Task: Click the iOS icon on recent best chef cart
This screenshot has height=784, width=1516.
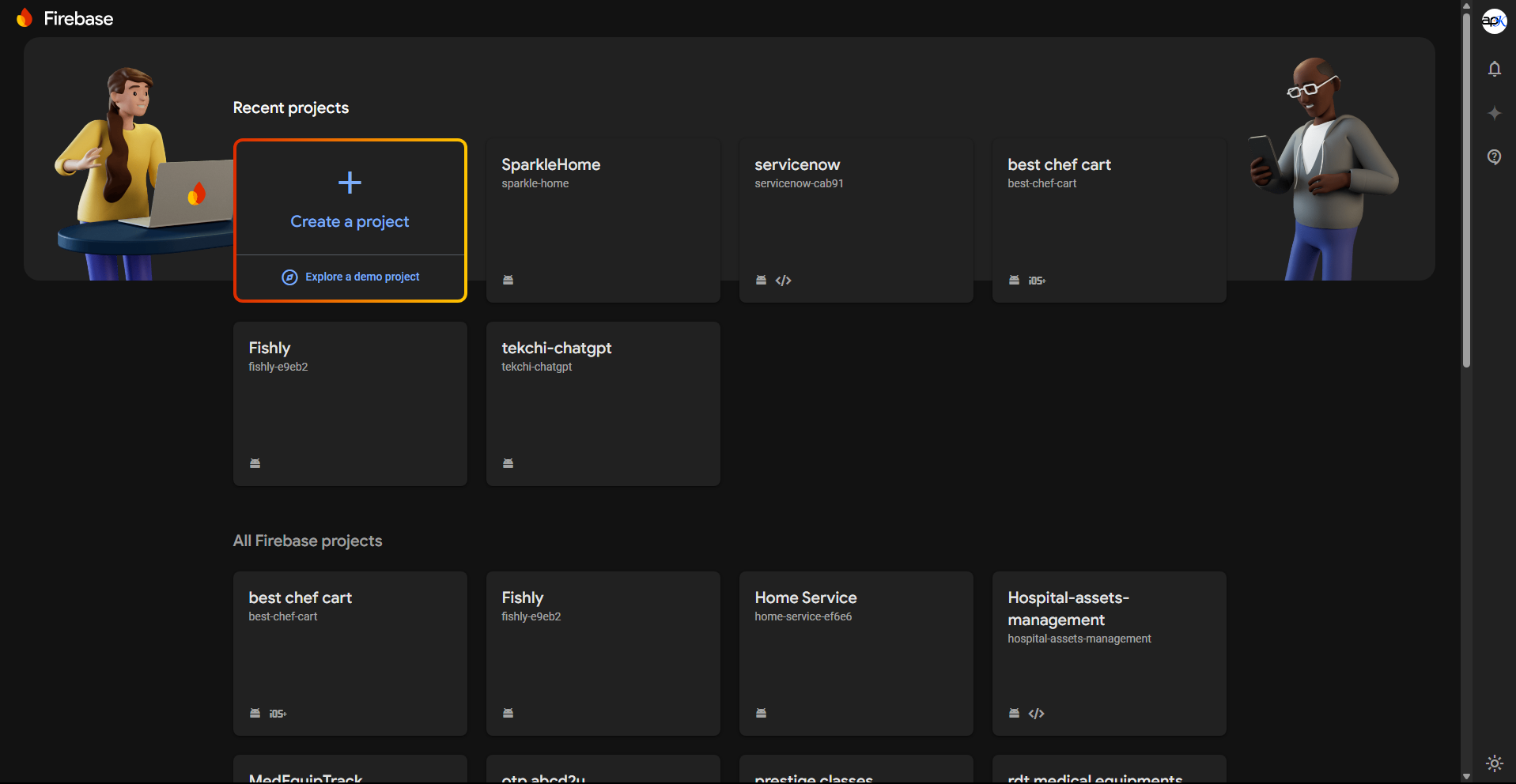Action: tap(1037, 281)
